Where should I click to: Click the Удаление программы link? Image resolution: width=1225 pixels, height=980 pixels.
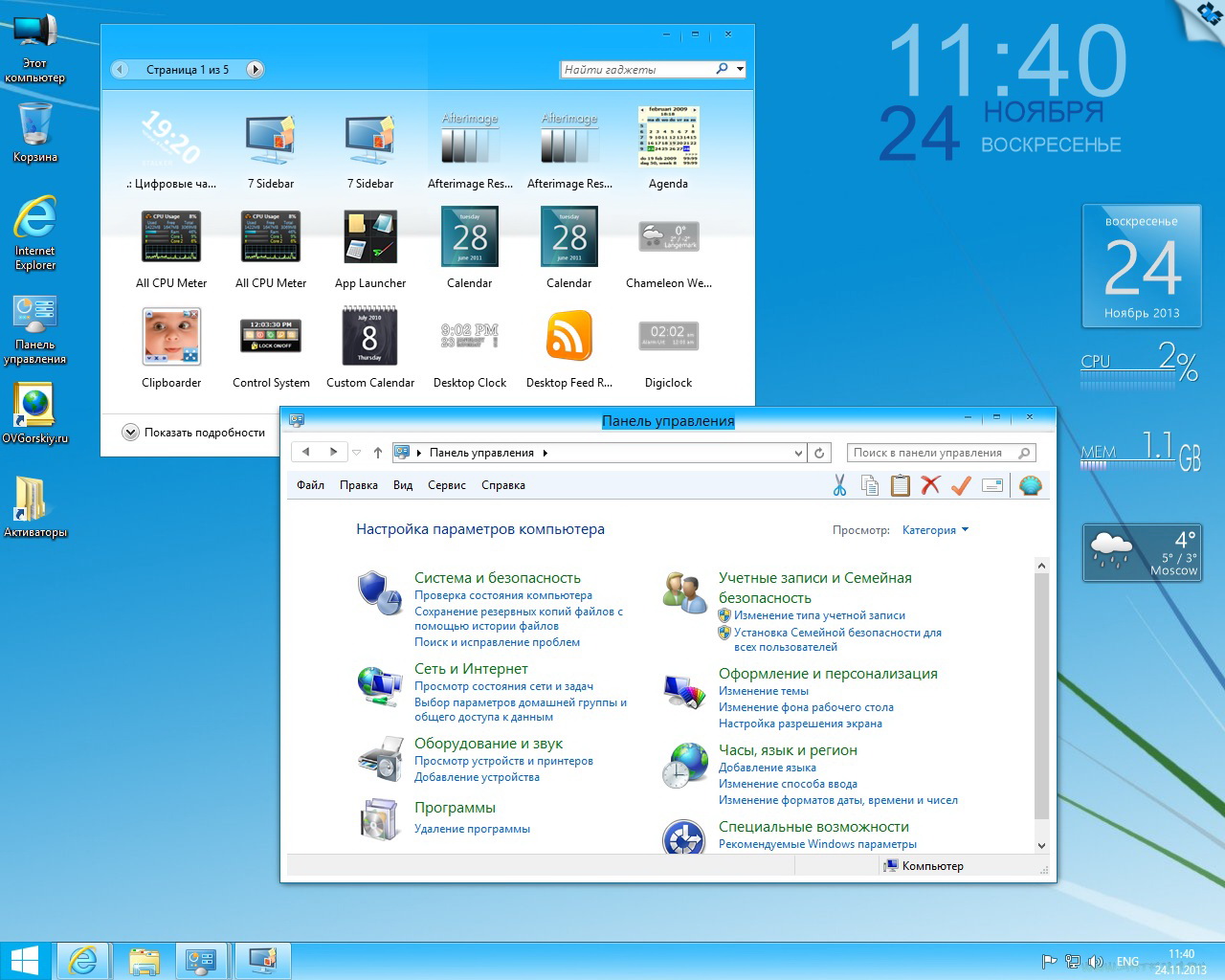(472, 829)
